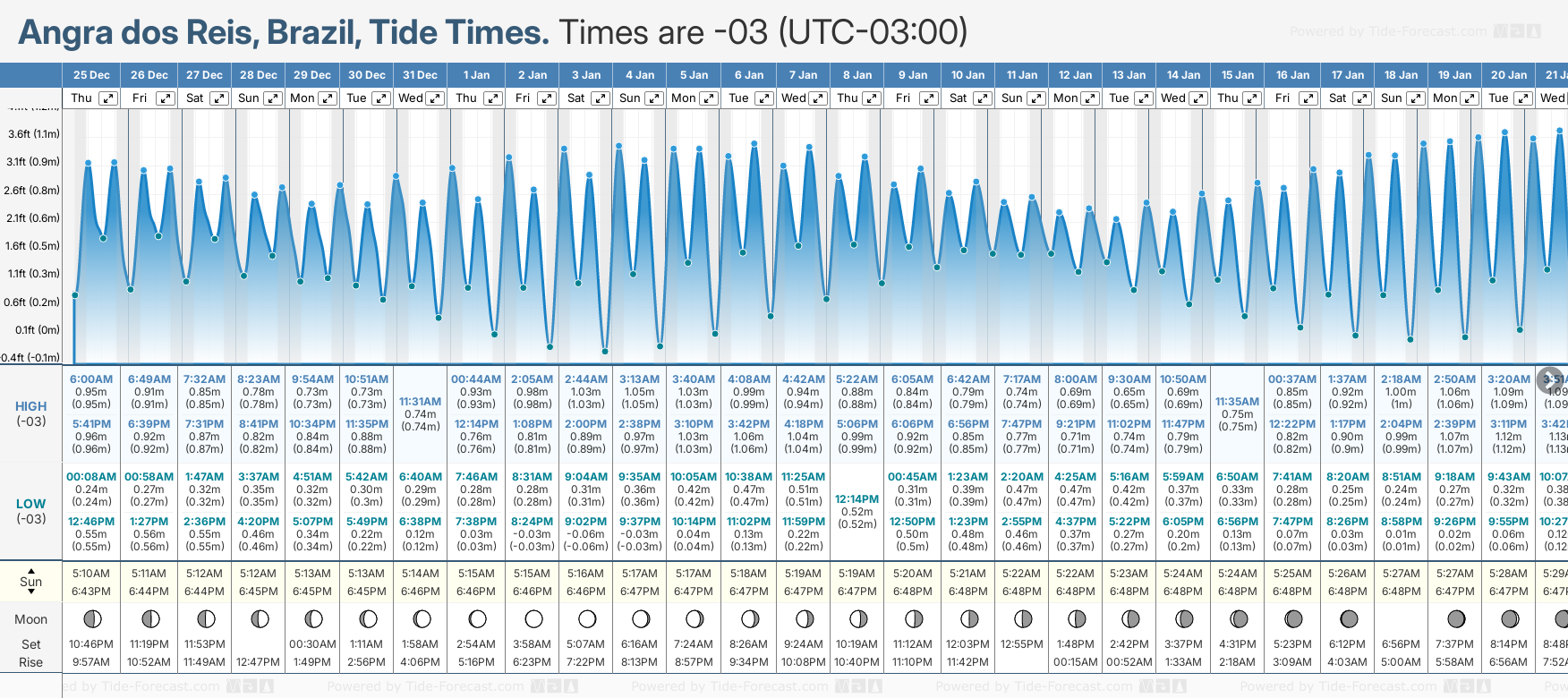1568x698 pixels.
Task: Click the HIGH (-03) row label
Action: point(30,413)
